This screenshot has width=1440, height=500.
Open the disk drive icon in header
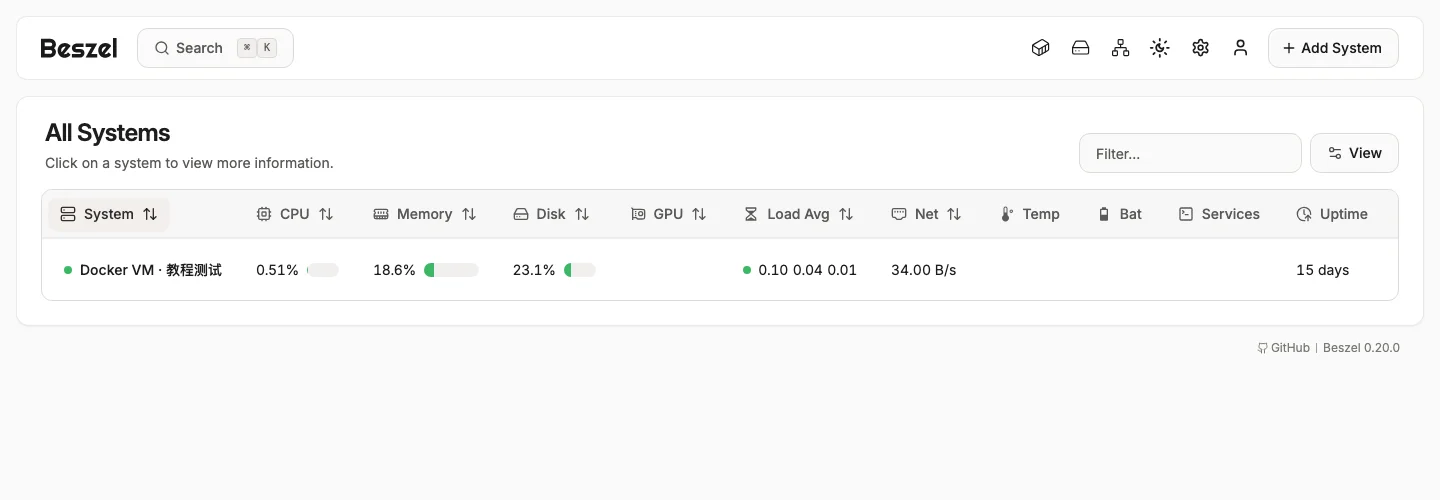pos(1080,48)
